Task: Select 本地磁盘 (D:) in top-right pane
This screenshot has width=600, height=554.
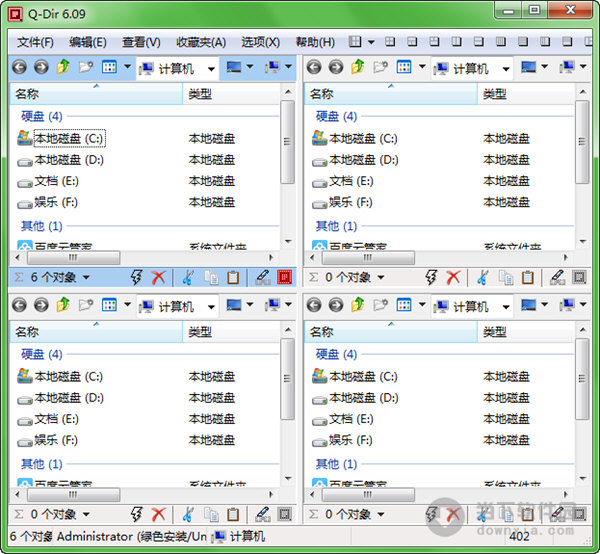Action: click(x=363, y=160)
